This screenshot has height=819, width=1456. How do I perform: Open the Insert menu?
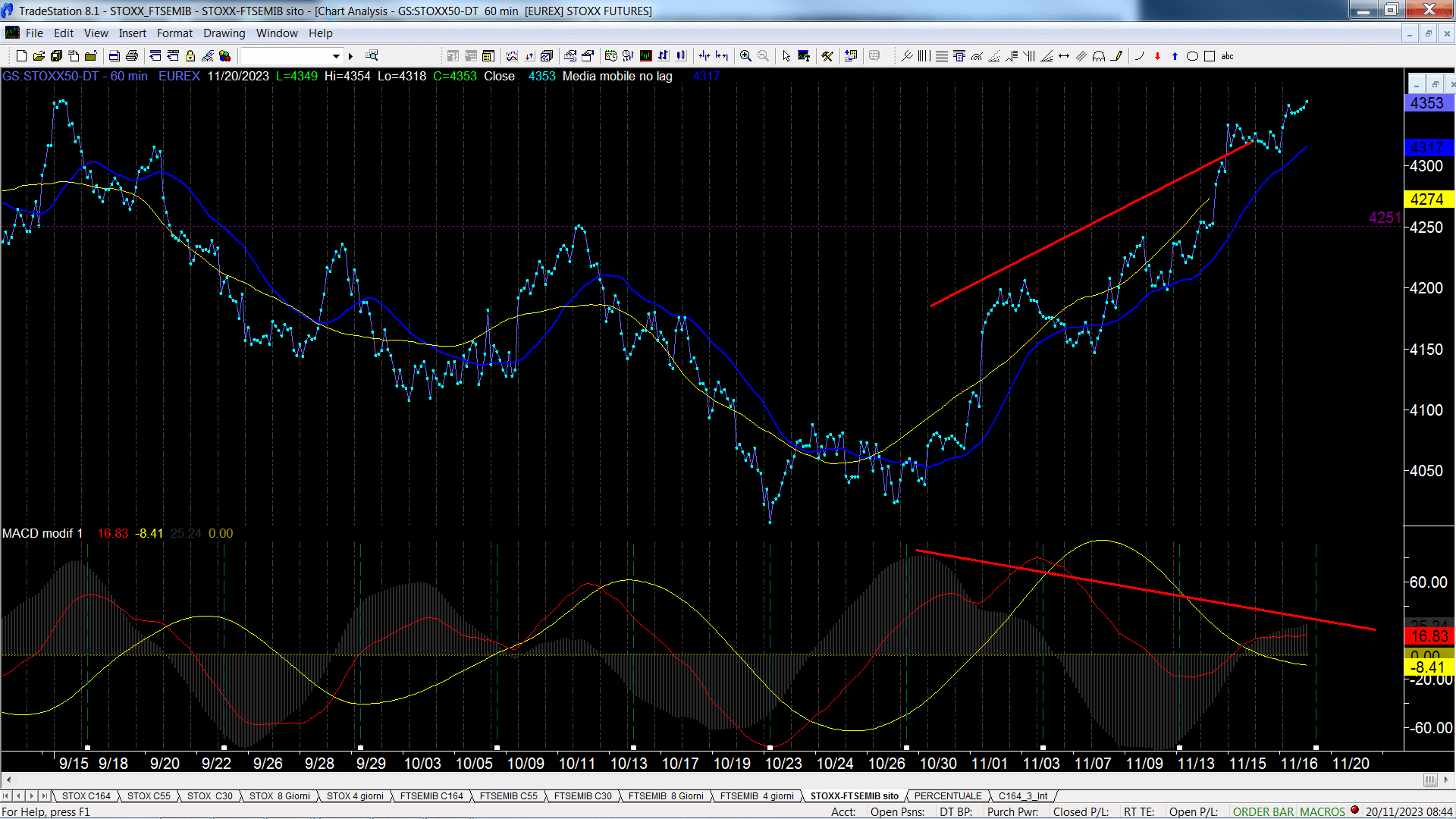pyautogui.click(x=133, y=33)
